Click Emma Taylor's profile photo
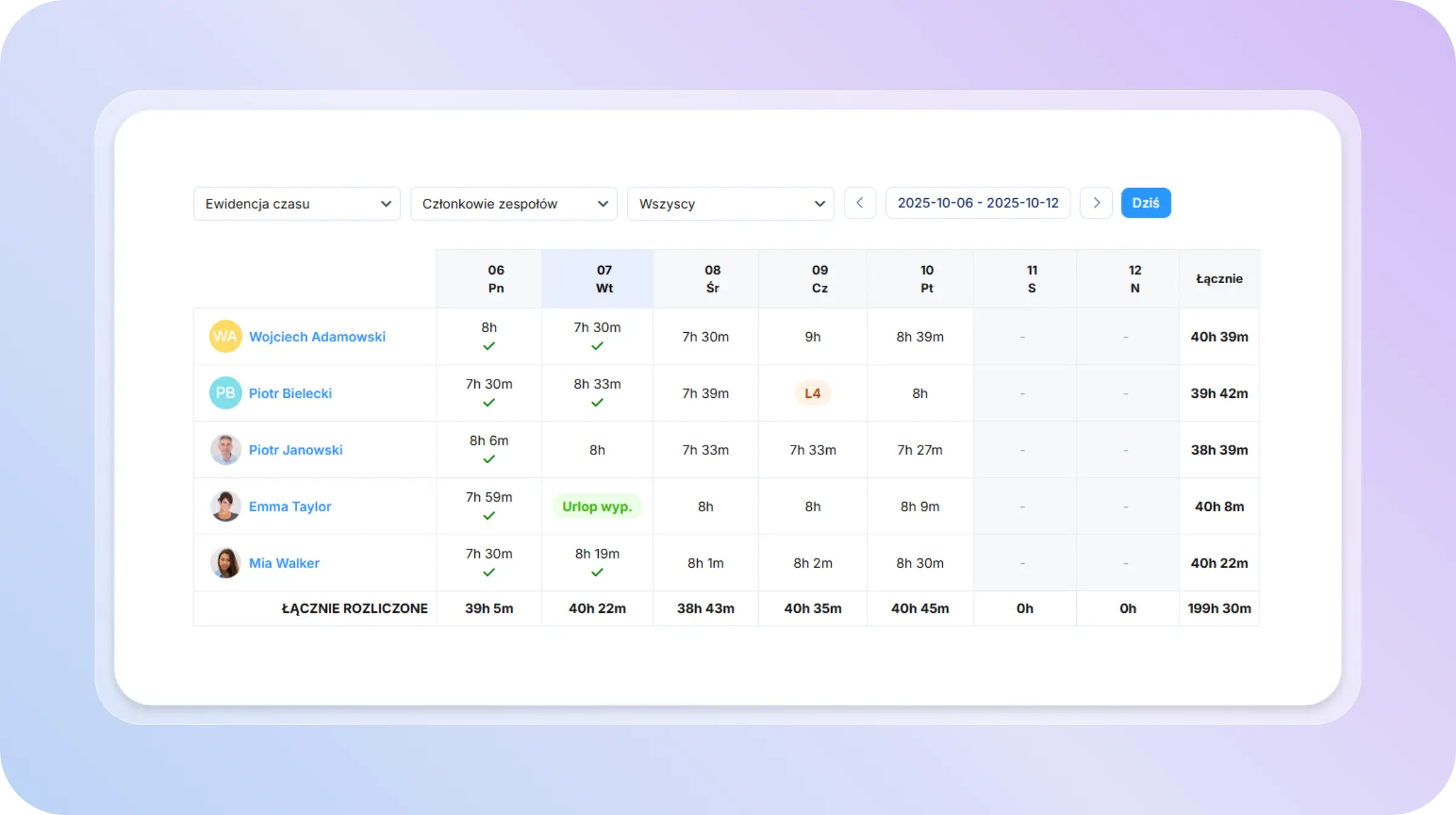Screen dimensions: 1456x815 pos(225,506)
